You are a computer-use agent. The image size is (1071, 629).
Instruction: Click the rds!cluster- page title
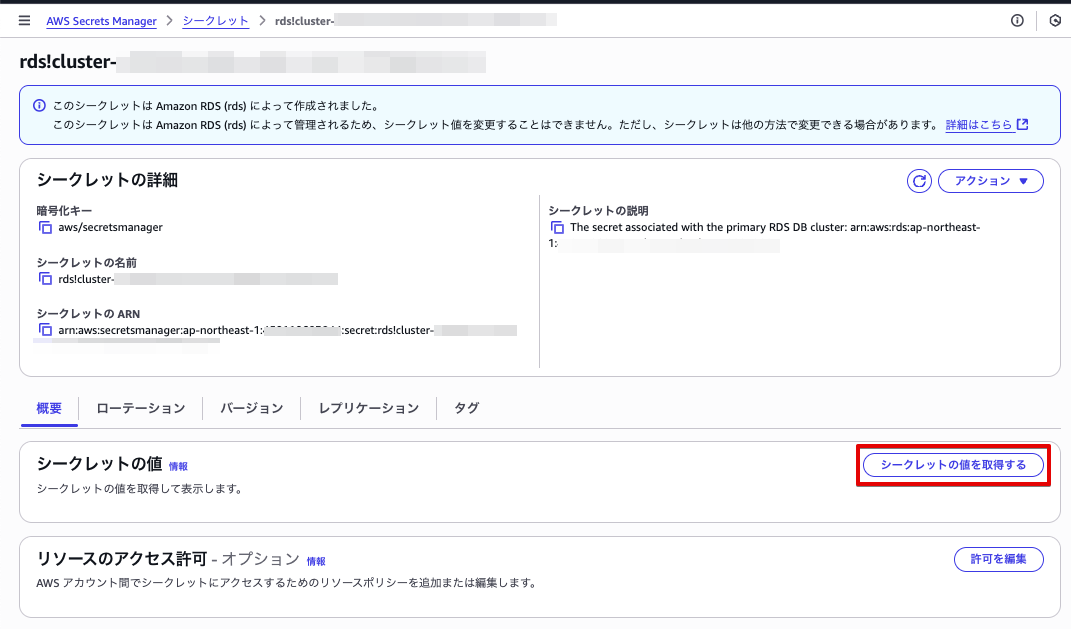[x=252, y=61]
